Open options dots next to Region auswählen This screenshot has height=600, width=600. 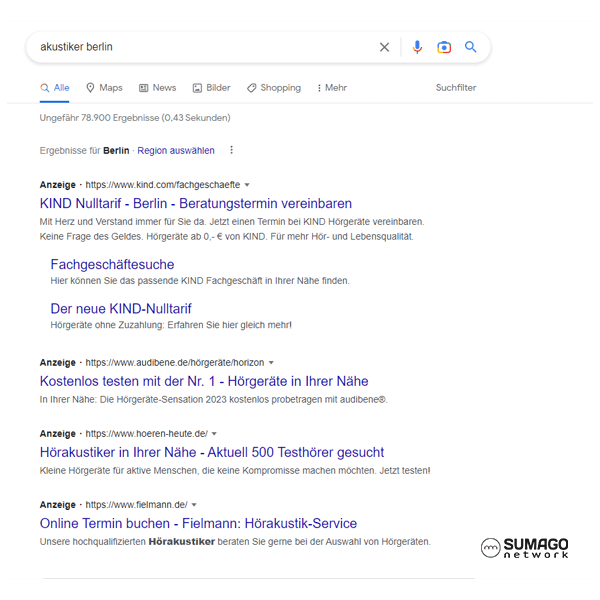(x=231, y=150)
